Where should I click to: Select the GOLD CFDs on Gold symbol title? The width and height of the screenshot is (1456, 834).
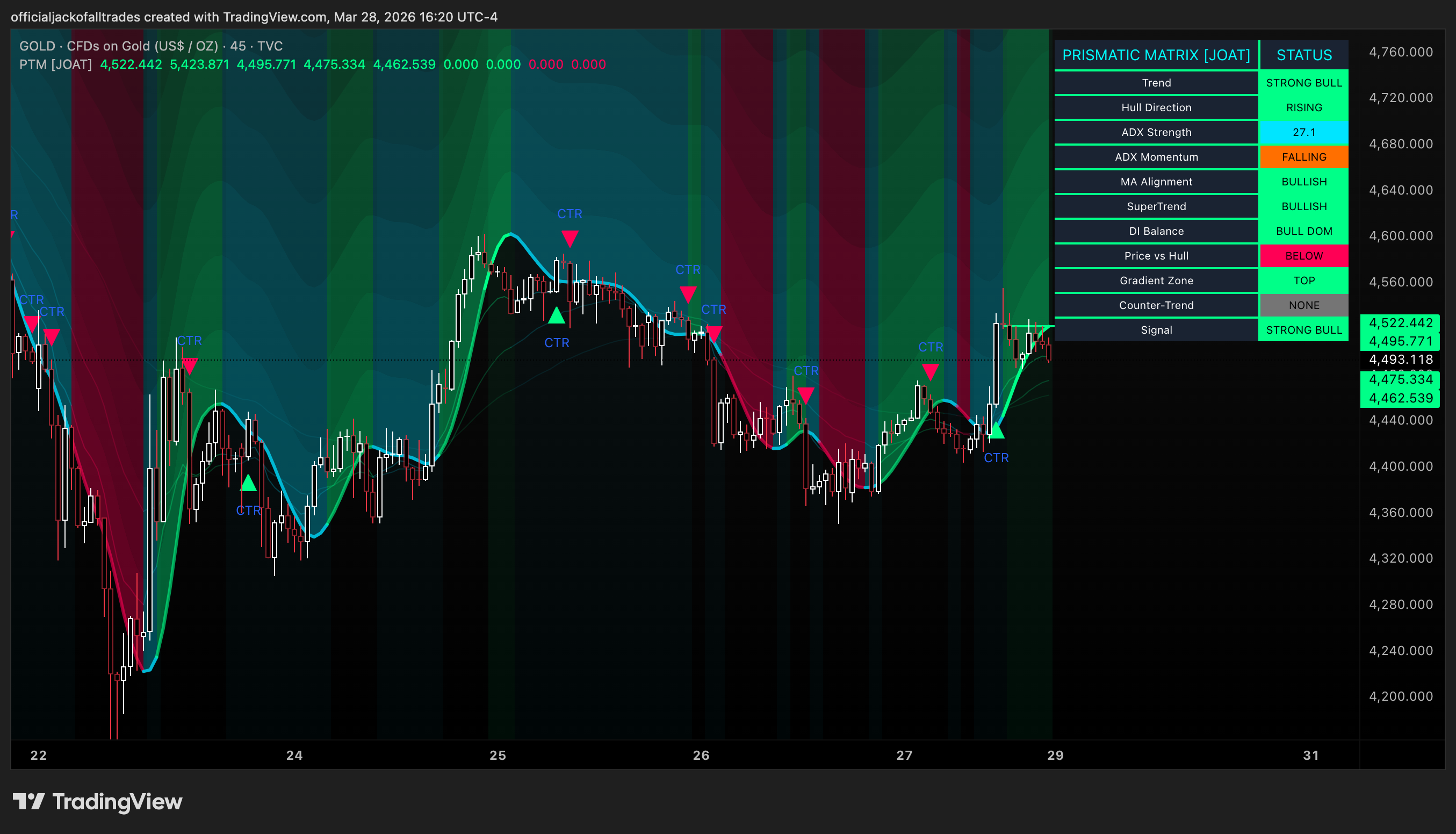[x=151, y=46]
